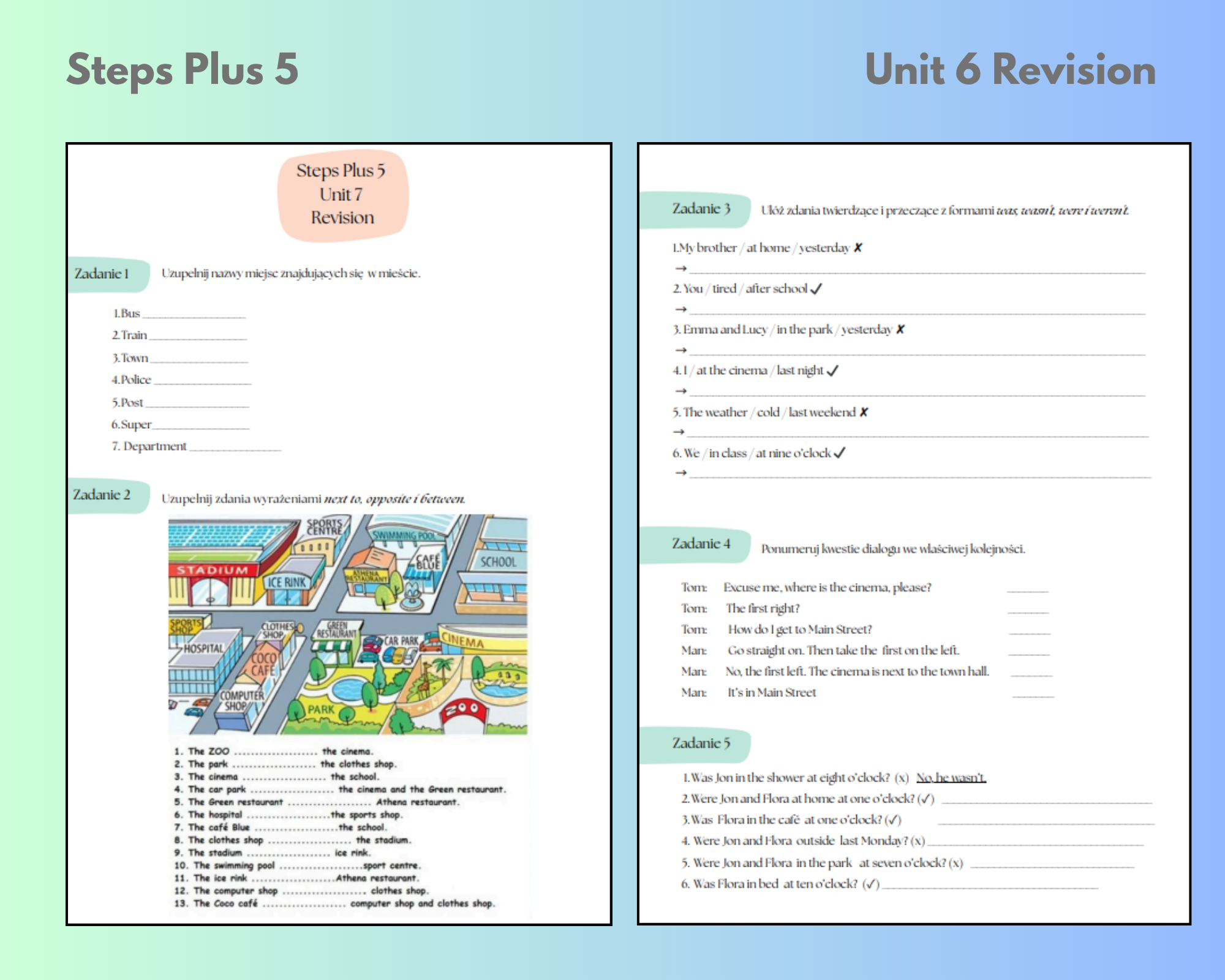The height and width of the screenshot is (980, 1225).
Task: Click the underlined answer 'No, he wasn't.'
Action: click(x=951, y=778)
